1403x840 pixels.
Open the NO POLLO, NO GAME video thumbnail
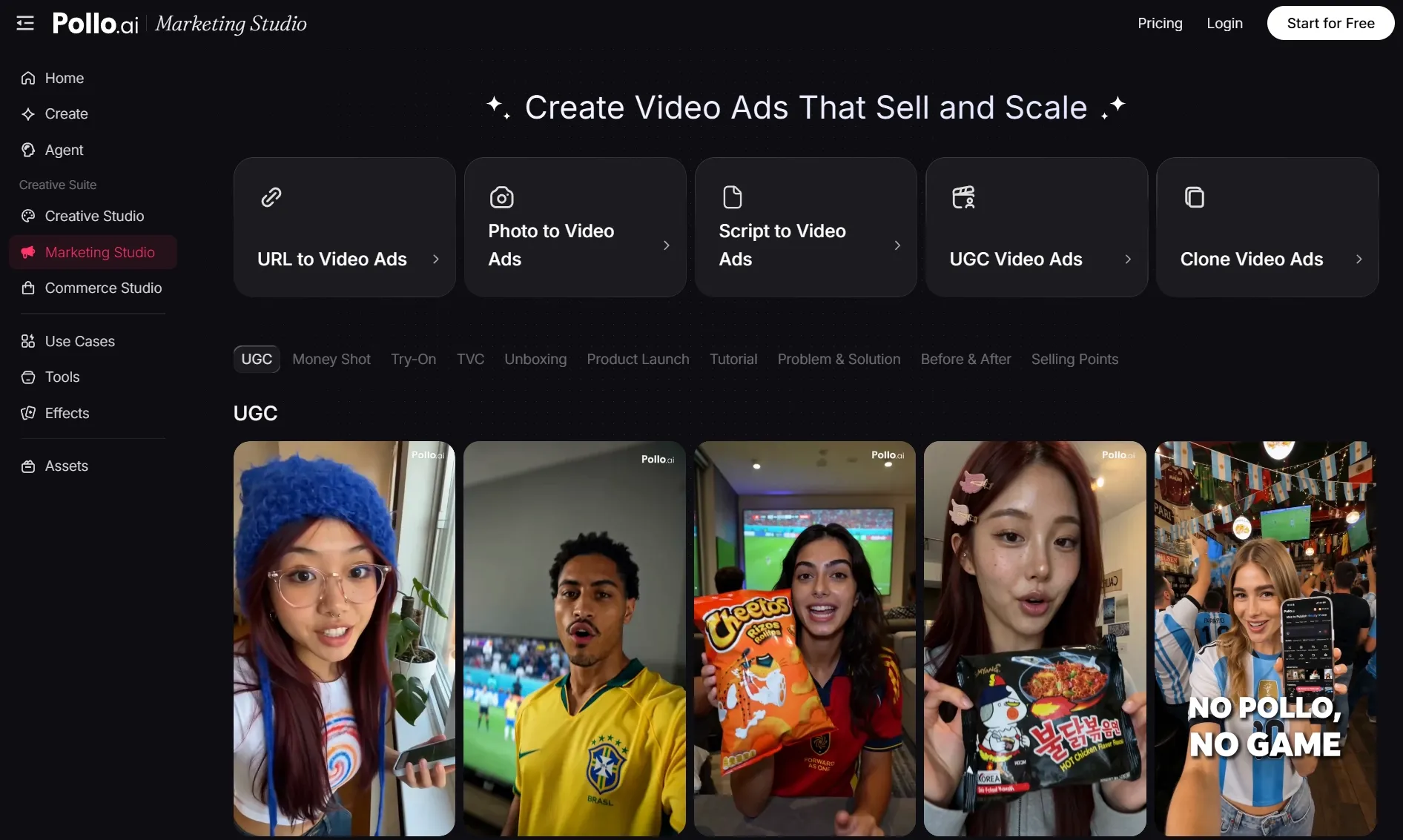[x=1265, y=639]
